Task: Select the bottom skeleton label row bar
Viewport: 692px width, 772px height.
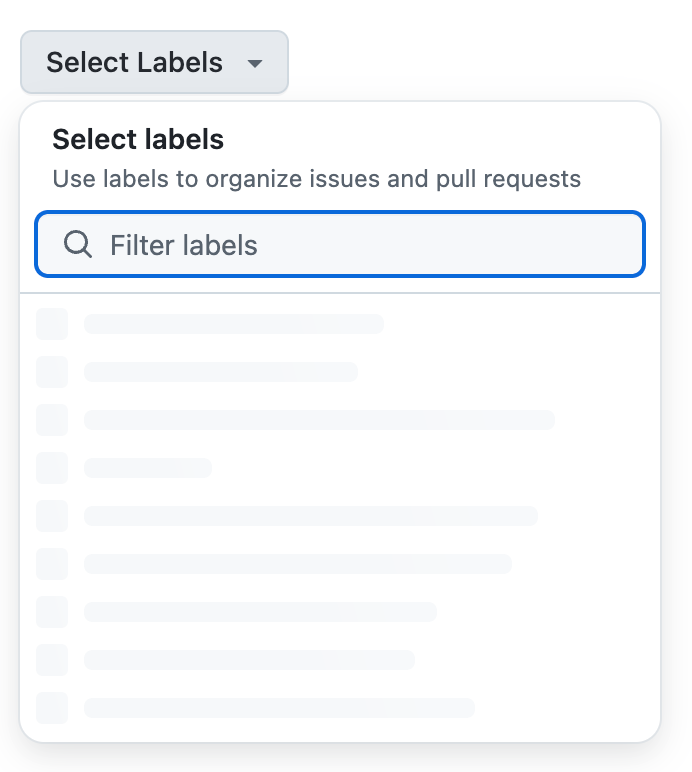Action: click(x=279, y=708)
